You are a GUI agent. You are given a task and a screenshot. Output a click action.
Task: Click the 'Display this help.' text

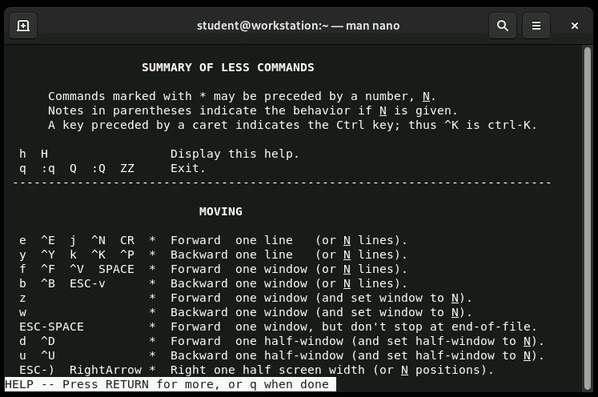click(235, 154)
